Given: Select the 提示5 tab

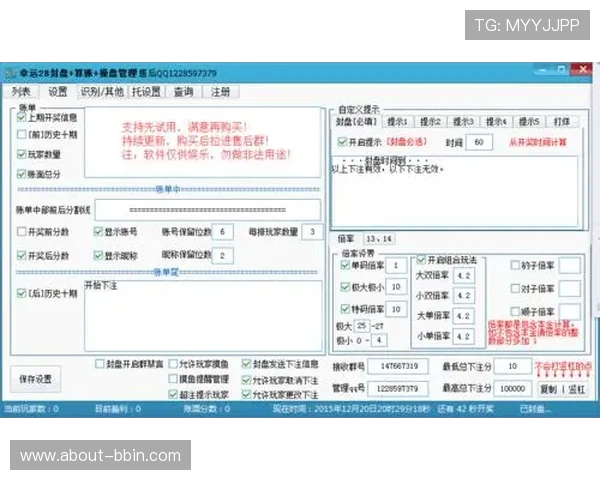Looking at the screenshot, I should click(529, 122).
